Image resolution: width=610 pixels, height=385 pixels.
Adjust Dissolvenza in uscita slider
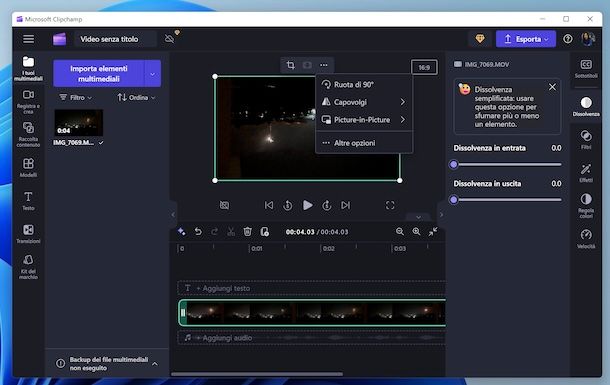pyautogui.click(x=507, y=200)
